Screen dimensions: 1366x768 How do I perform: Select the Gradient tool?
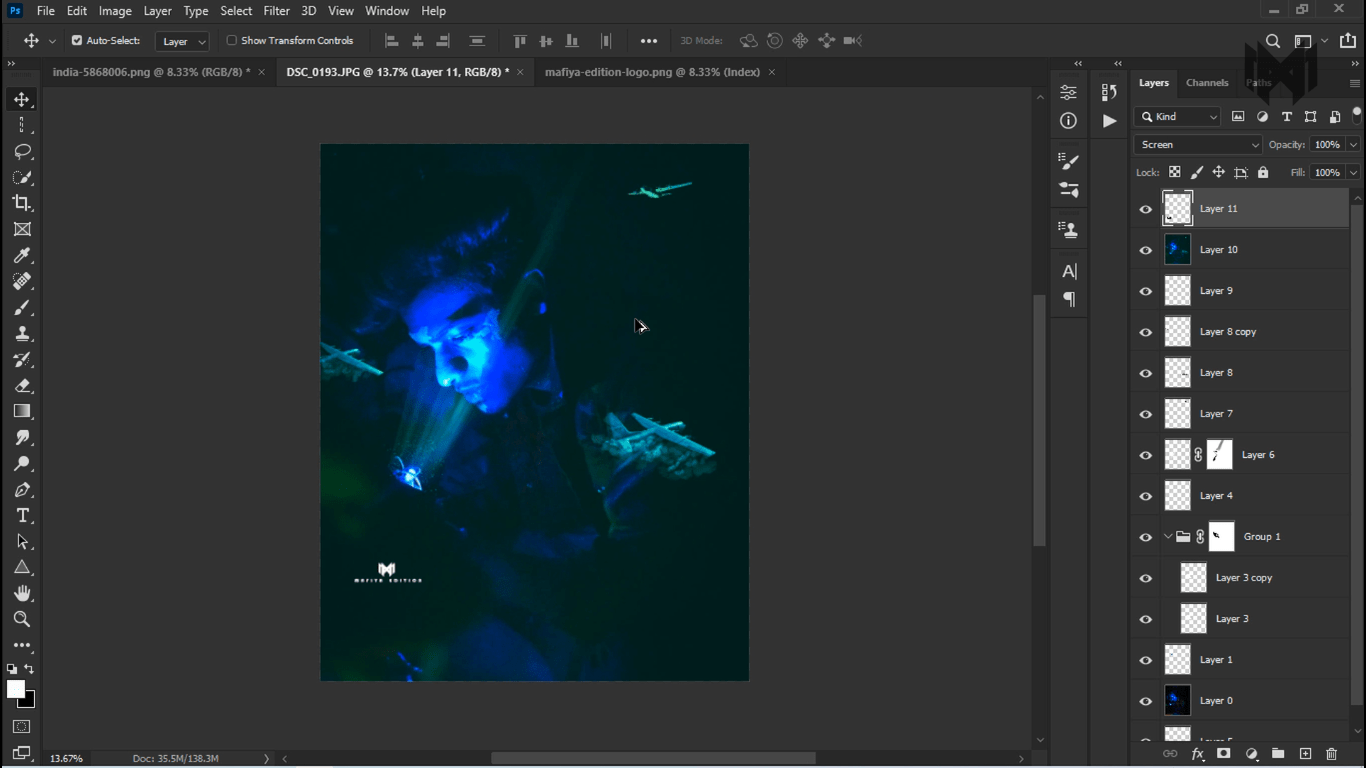tap(22, 411)
